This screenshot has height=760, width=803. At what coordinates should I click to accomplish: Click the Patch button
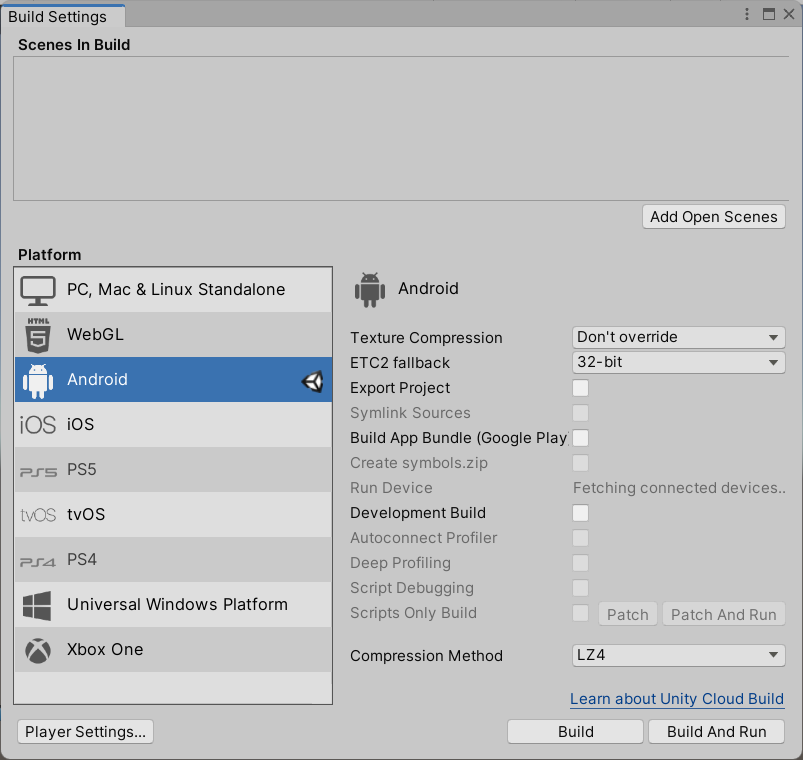point(628,615)
